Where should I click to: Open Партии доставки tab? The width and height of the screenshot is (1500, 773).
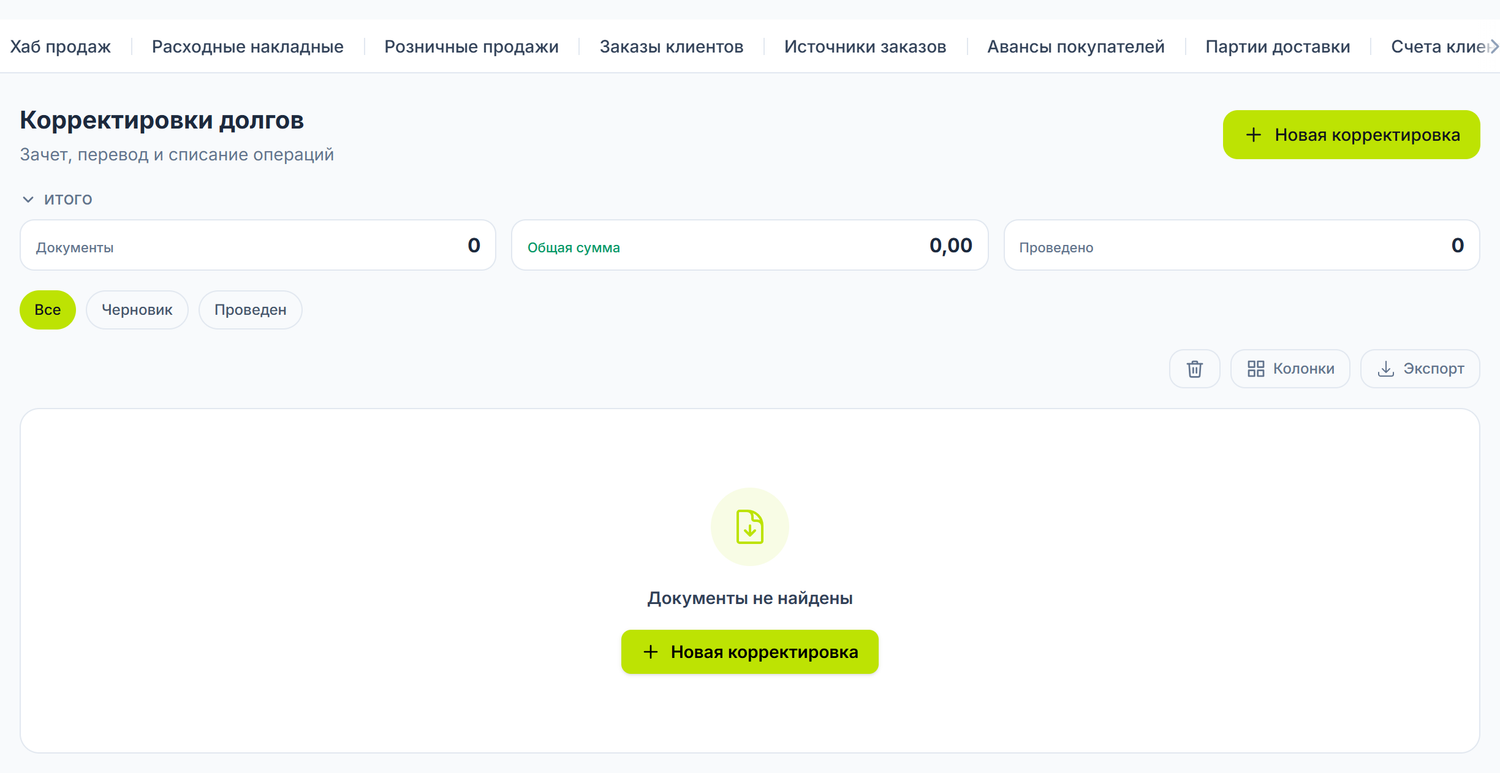point(1278,47)
